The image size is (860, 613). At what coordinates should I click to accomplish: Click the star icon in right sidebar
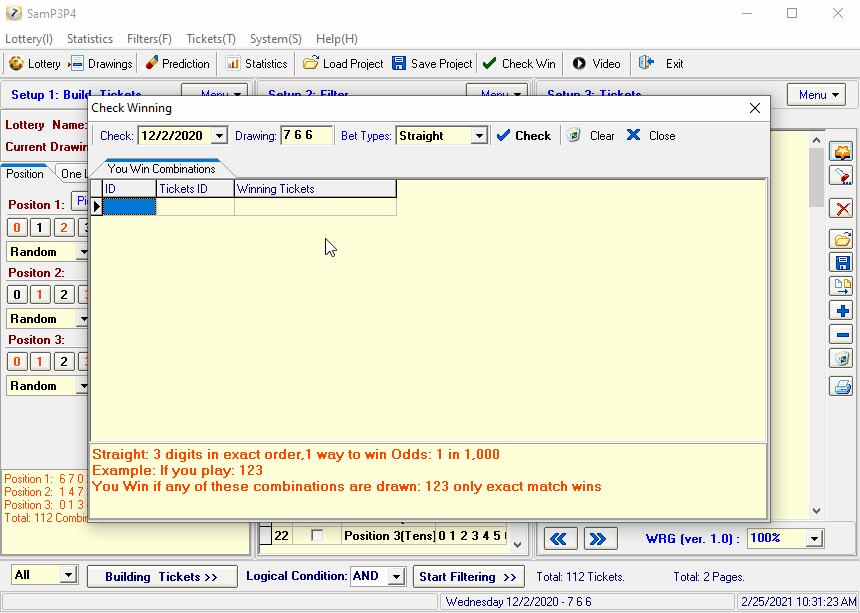[x=842, y=151]
